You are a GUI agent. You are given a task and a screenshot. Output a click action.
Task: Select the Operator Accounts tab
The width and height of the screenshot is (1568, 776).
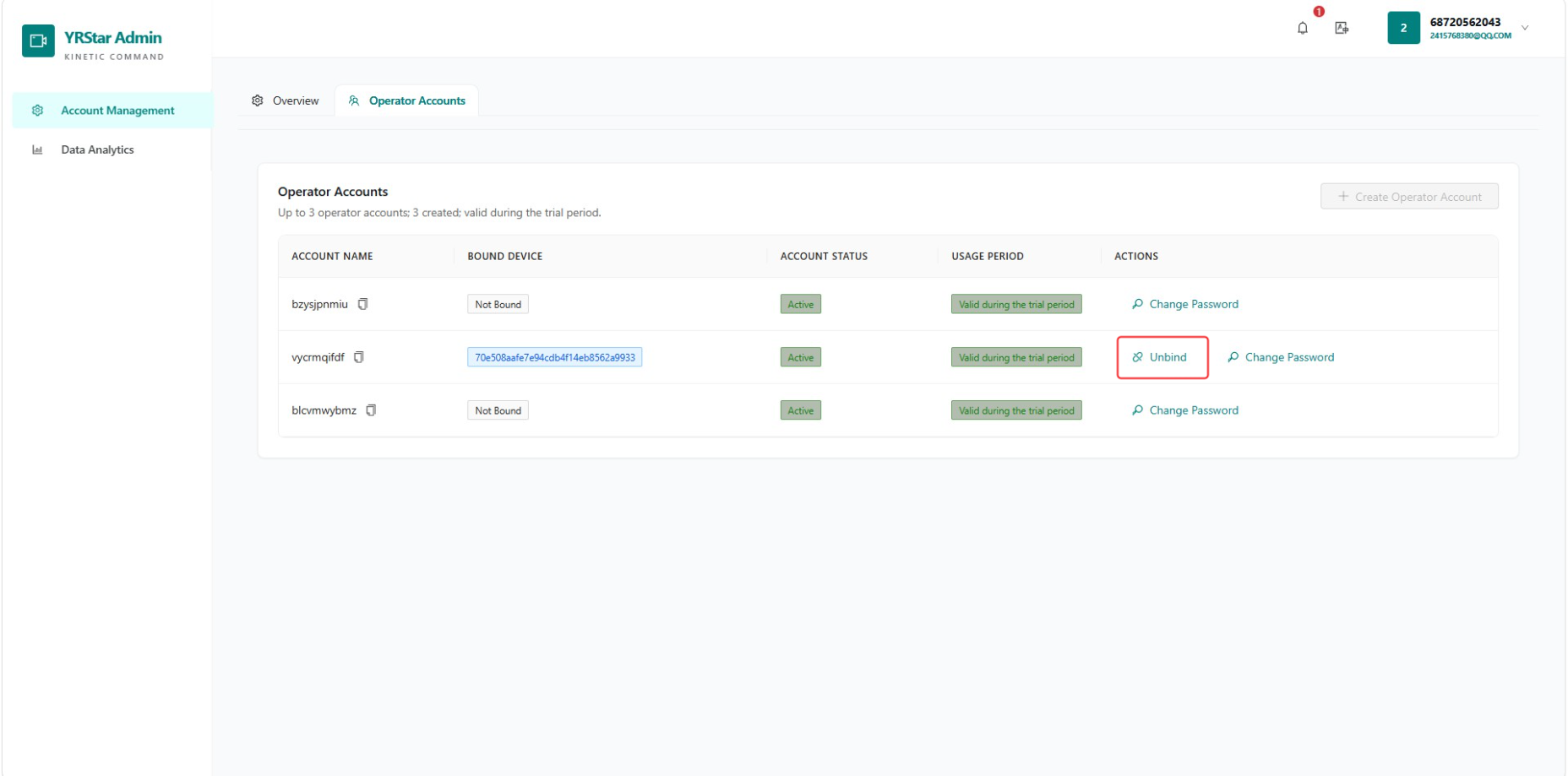pyautogui.click(x=407, y=100)
